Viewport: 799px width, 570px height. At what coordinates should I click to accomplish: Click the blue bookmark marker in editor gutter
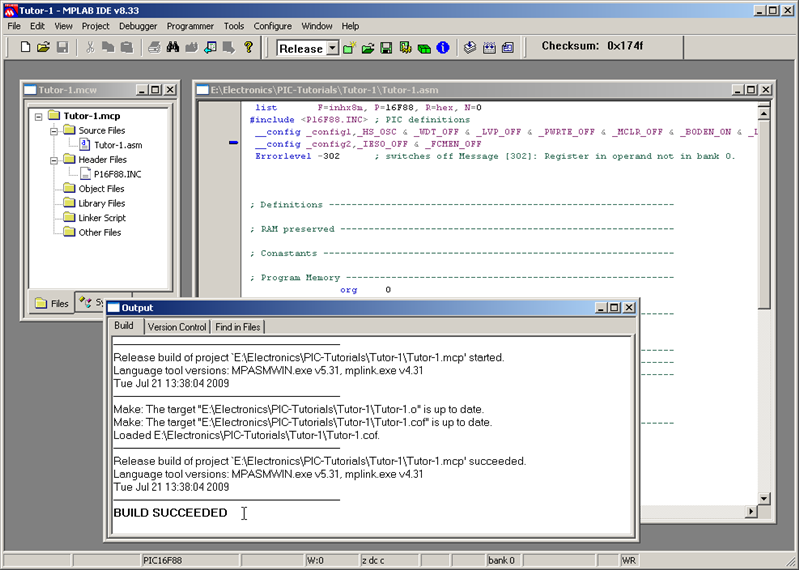(233, 143)
